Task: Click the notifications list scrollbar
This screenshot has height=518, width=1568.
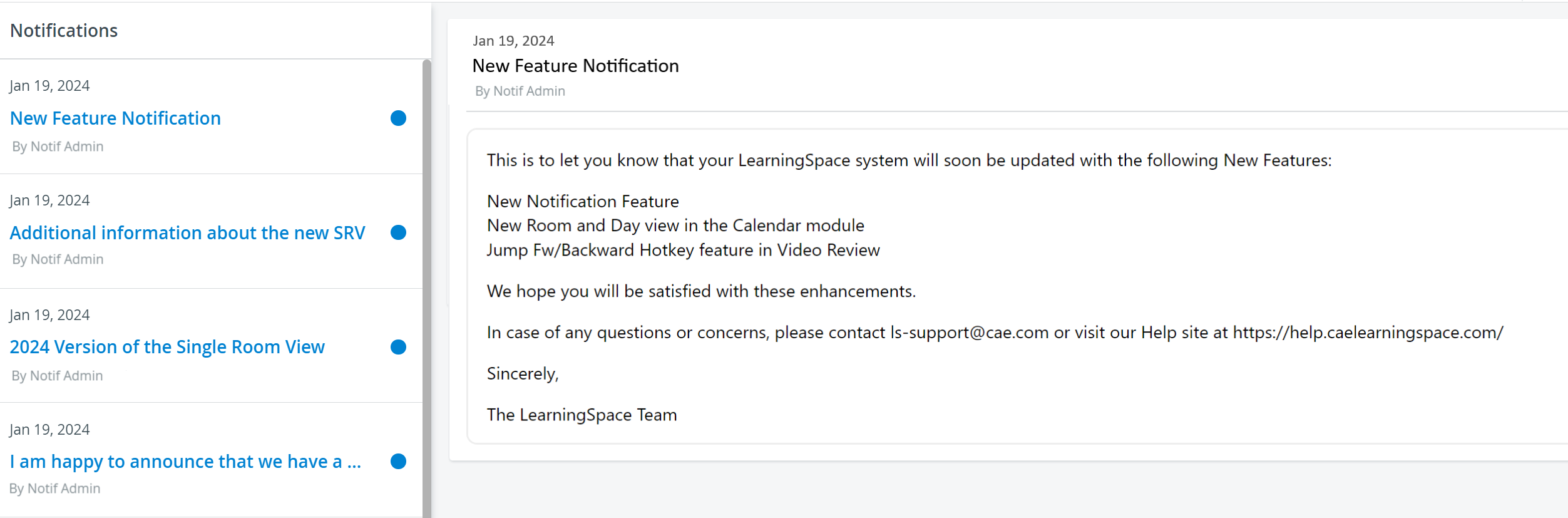Action: pyautogui.click(x=427, y=288)
